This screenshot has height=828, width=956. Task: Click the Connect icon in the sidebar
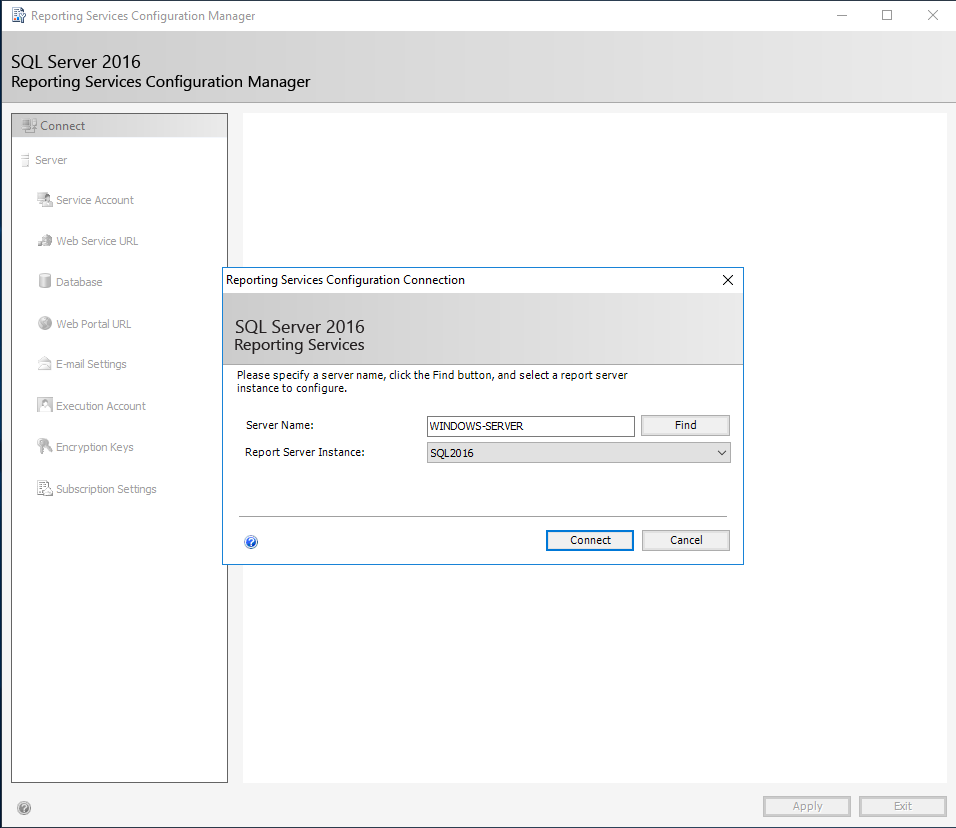click(29, 126)
